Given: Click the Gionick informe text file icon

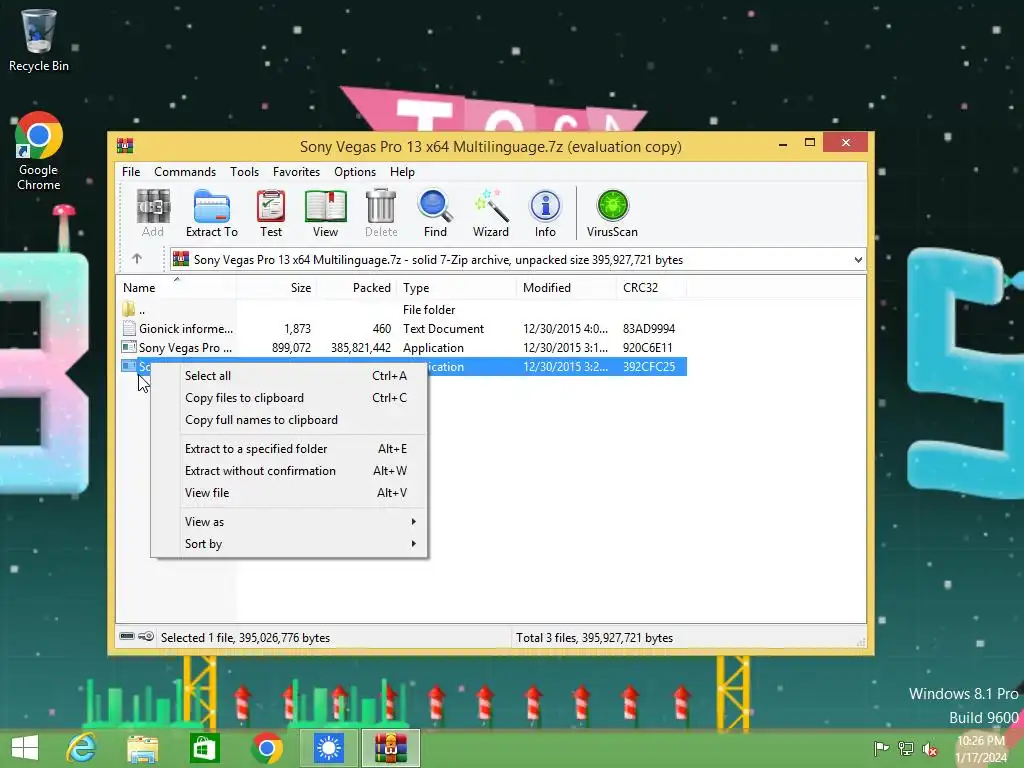Looking at the screenshot, I should click(129, 328).
